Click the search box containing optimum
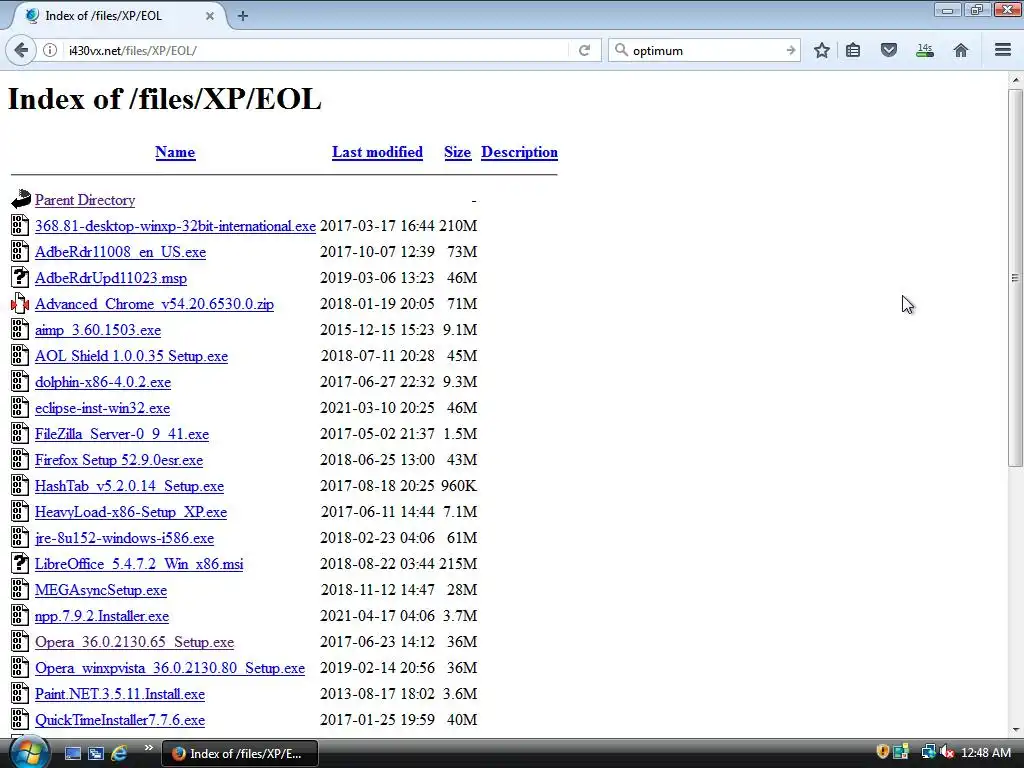This screenshot has height=768, width=1024. click(x=702, y=50)
